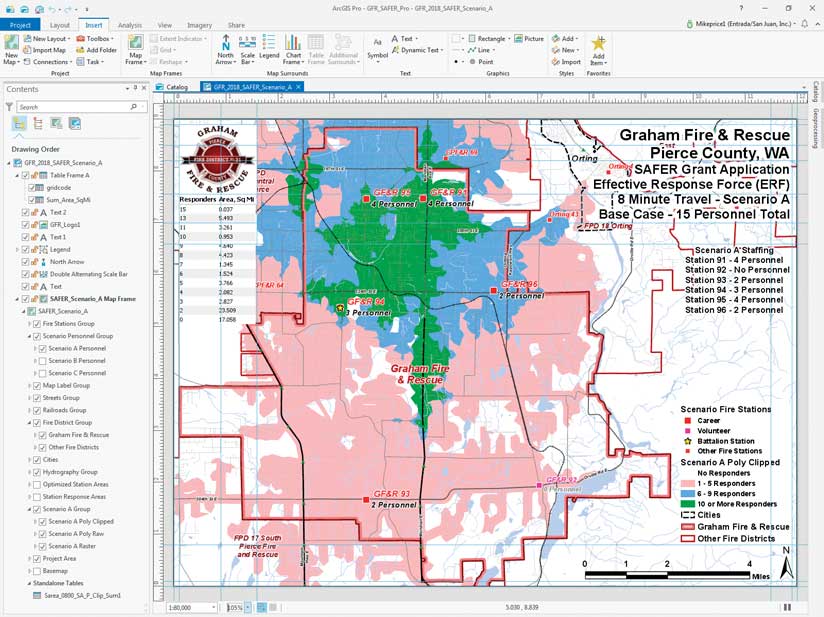Viewport: 824px width, 617px height.
Task: Switch to the View ribbon tab
Action: (x=164, y=25)
